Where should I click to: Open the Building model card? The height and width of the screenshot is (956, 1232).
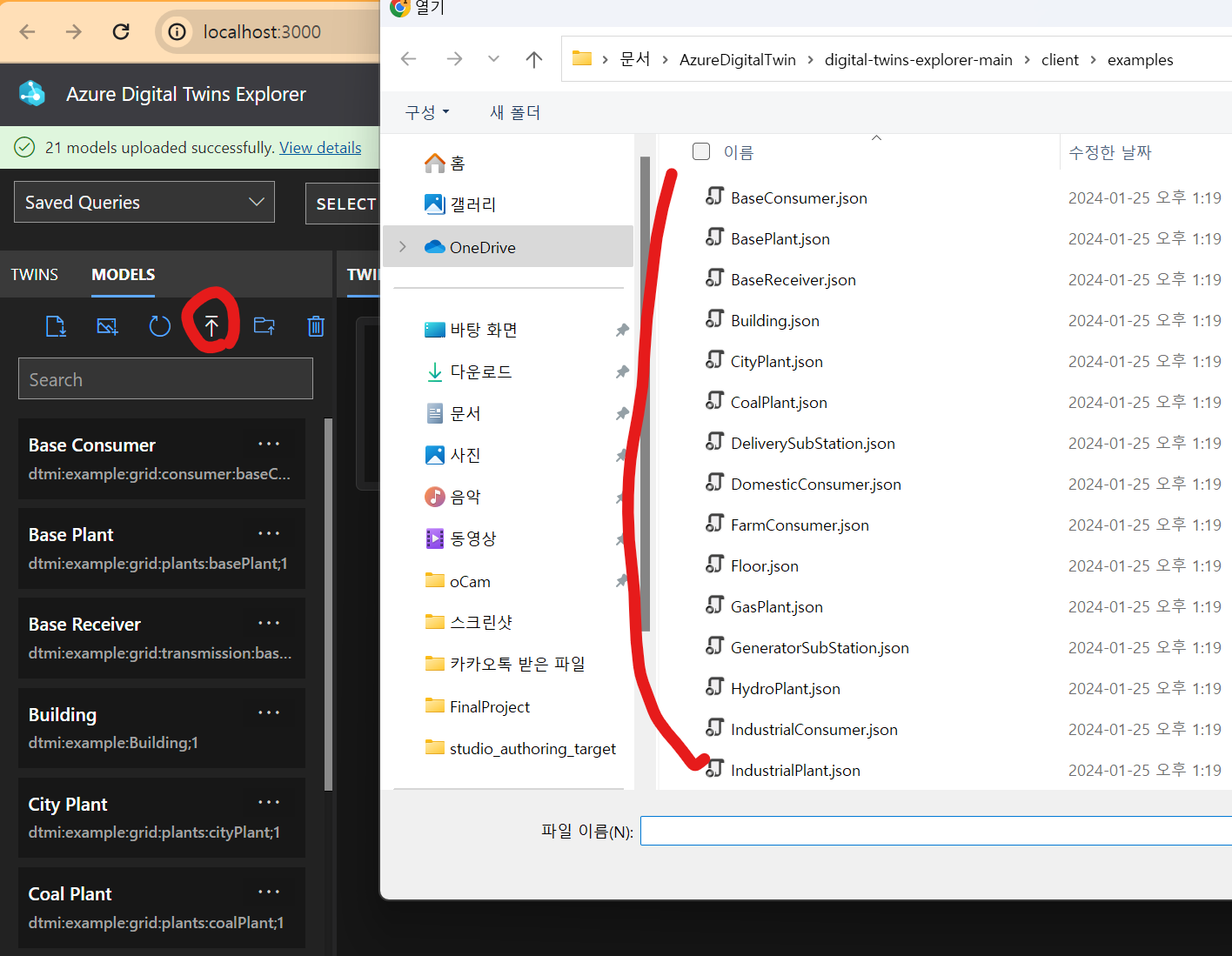pyautogui.click(x=162, y=727)
